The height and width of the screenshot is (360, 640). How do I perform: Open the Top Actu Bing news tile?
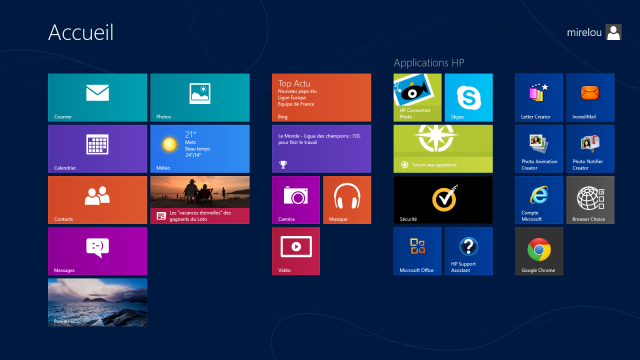pyautogui.click(x=322, y=98)
